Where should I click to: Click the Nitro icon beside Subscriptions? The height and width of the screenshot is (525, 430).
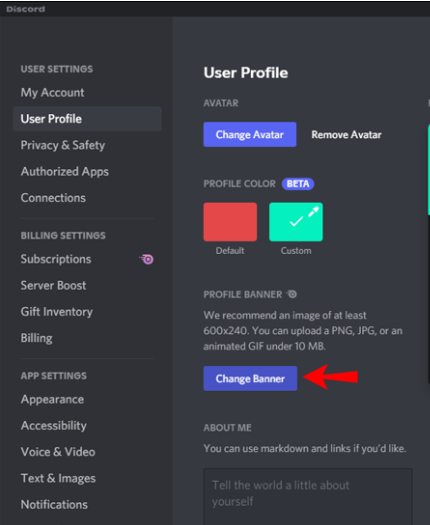pos(147,259)
